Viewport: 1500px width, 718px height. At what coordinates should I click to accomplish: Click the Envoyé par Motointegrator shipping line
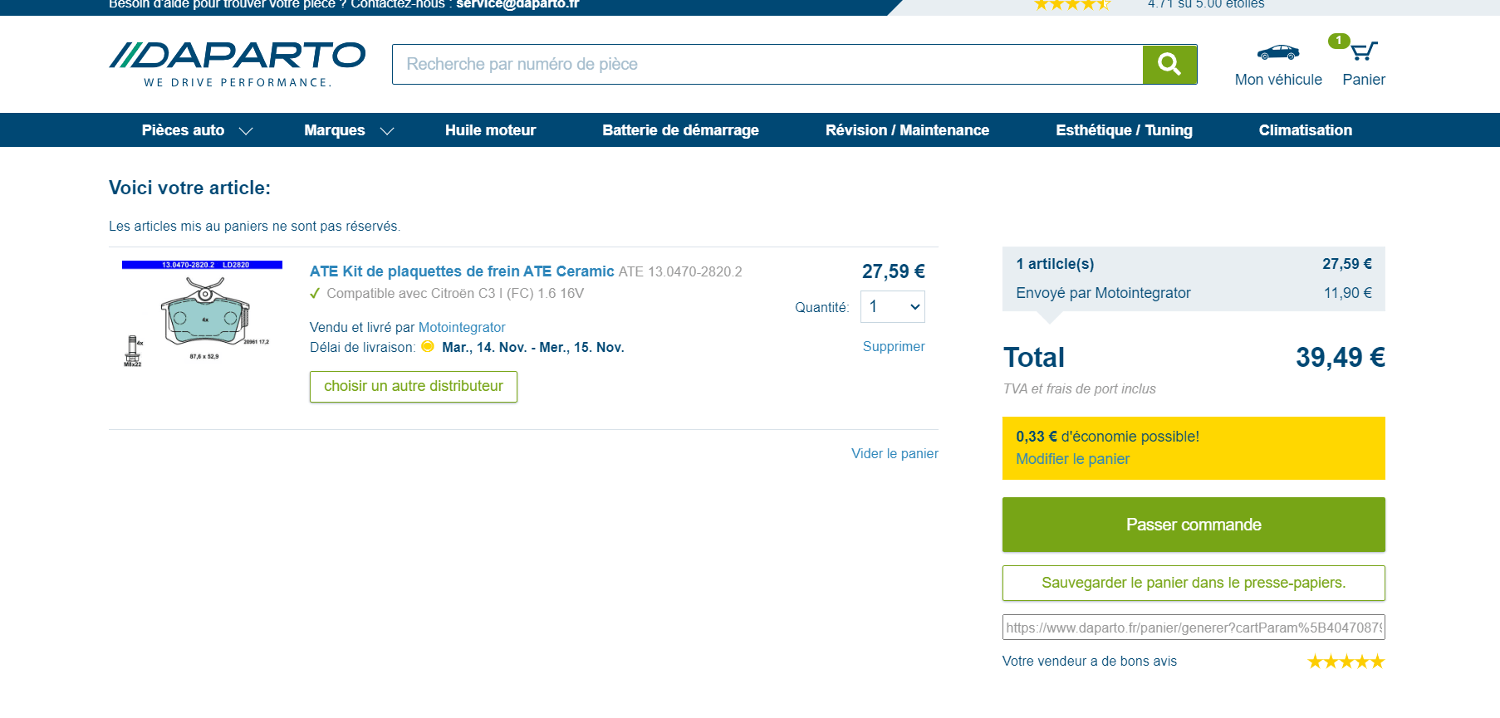[1194, 293]
